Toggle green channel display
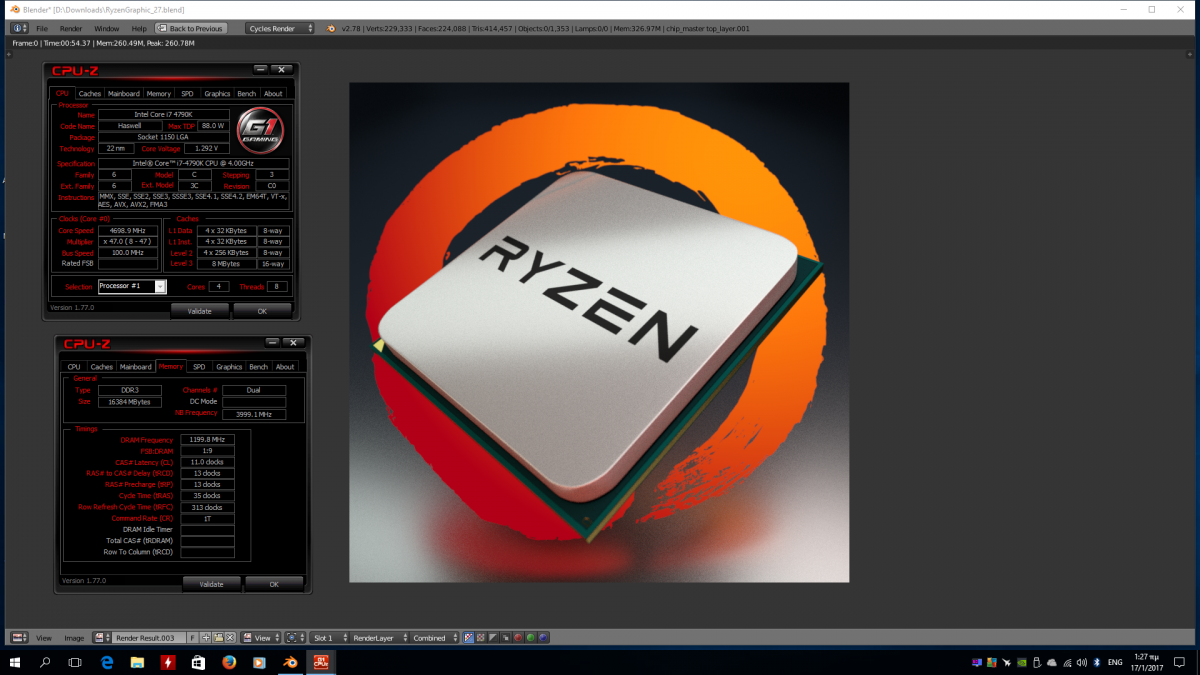The height and width of the screenshot is (675, 1200). pos(531,638)
